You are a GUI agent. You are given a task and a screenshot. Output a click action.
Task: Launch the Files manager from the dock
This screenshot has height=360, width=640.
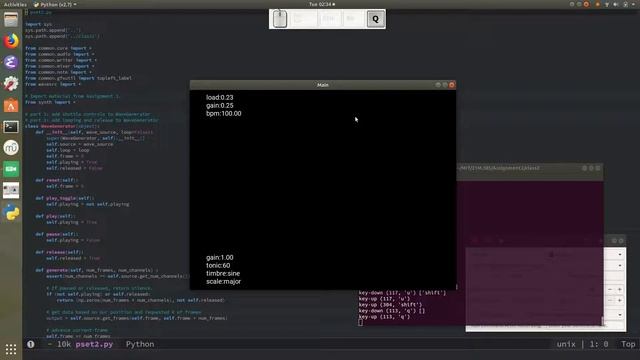click(x=11, y=20)
